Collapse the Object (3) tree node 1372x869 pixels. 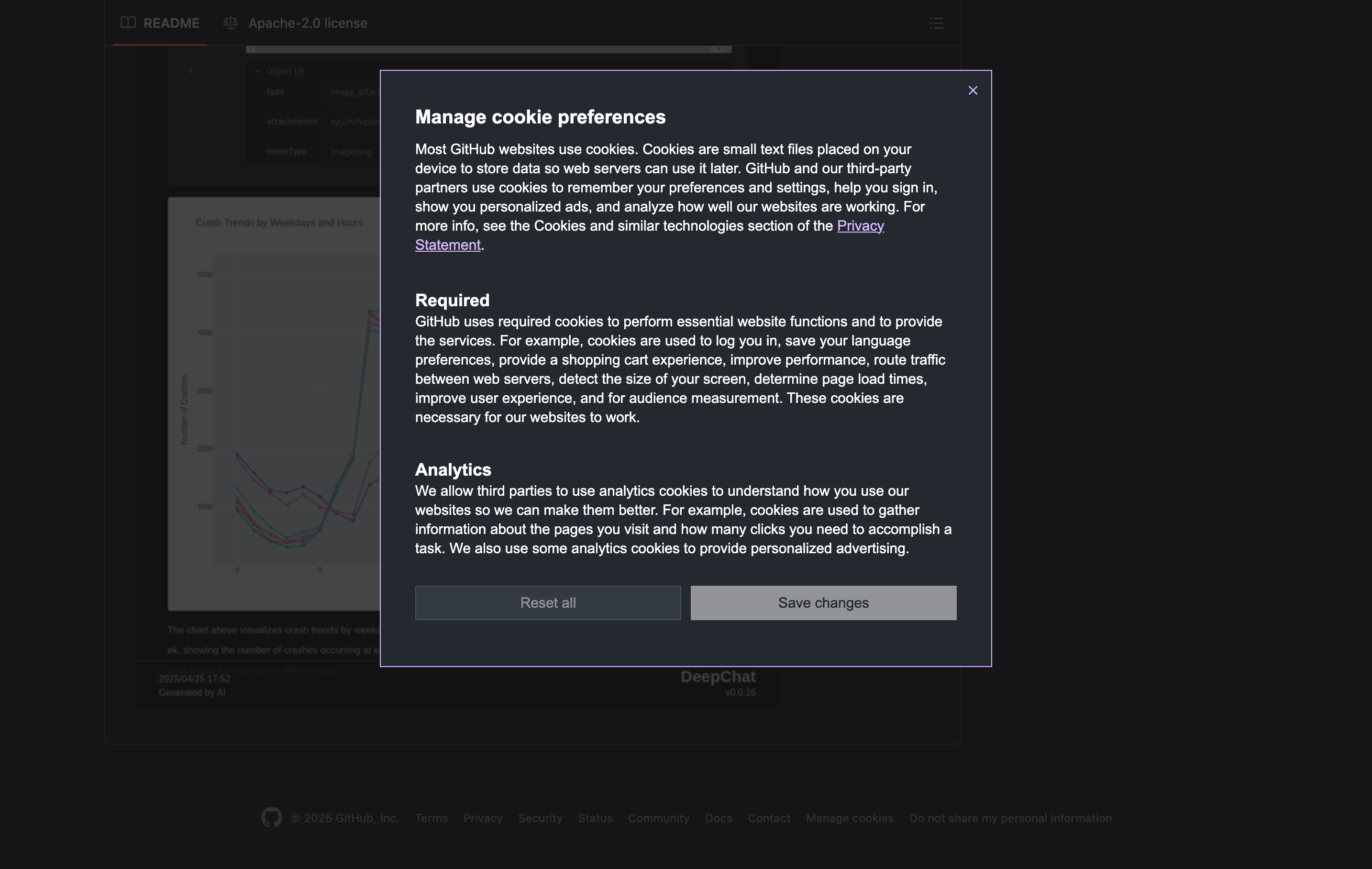tap(258, 71)
